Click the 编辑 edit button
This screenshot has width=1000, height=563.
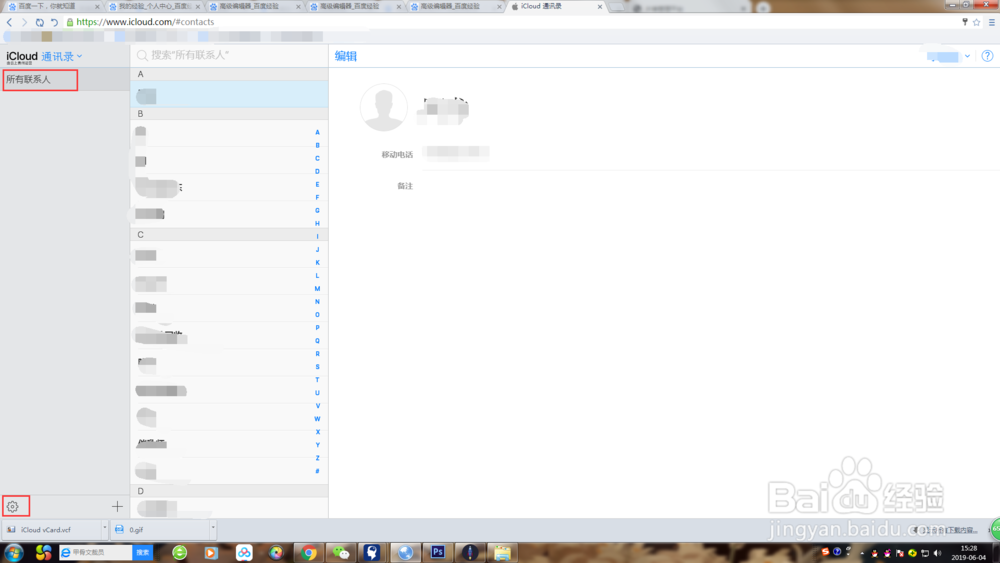coord(346,56)
